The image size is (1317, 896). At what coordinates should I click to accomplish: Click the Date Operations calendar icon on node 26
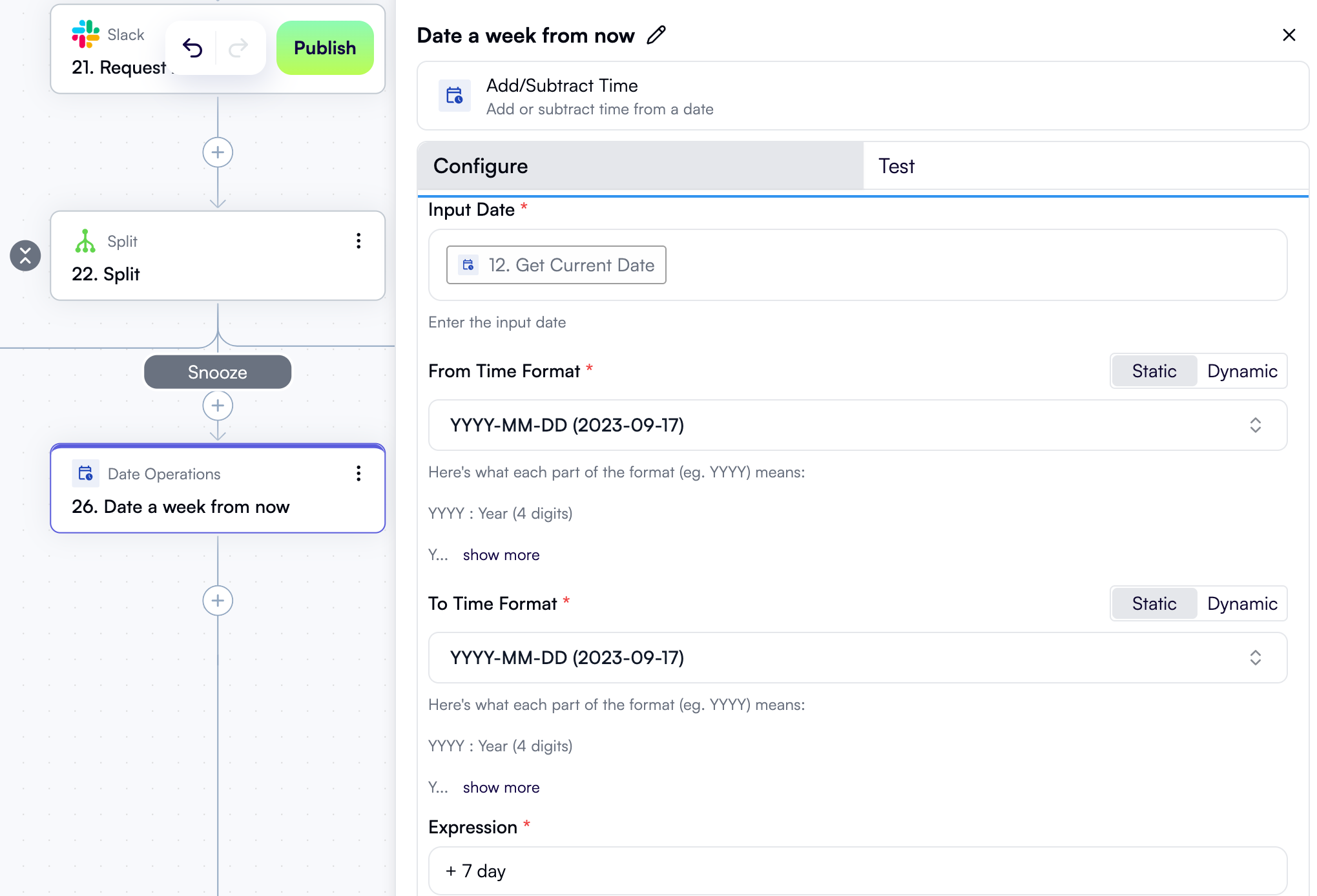click(x=86, y=474)
